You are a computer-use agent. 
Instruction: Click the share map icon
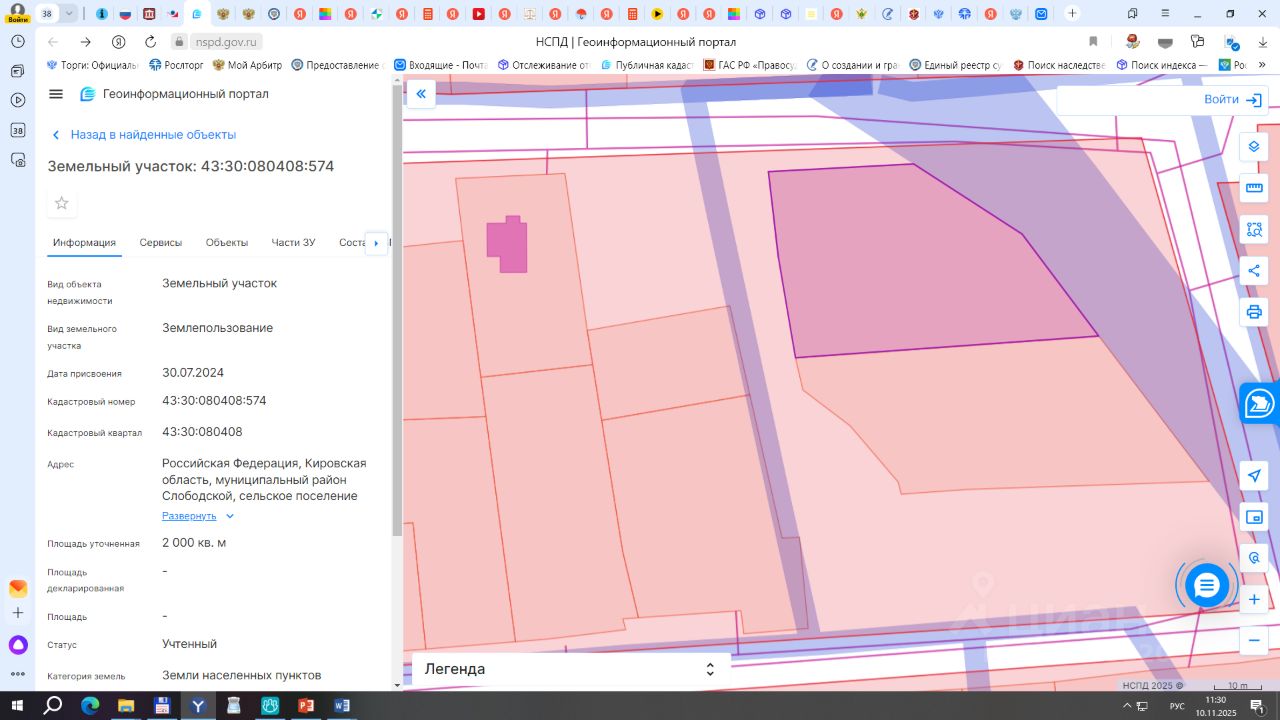[x=1254, y=271]
